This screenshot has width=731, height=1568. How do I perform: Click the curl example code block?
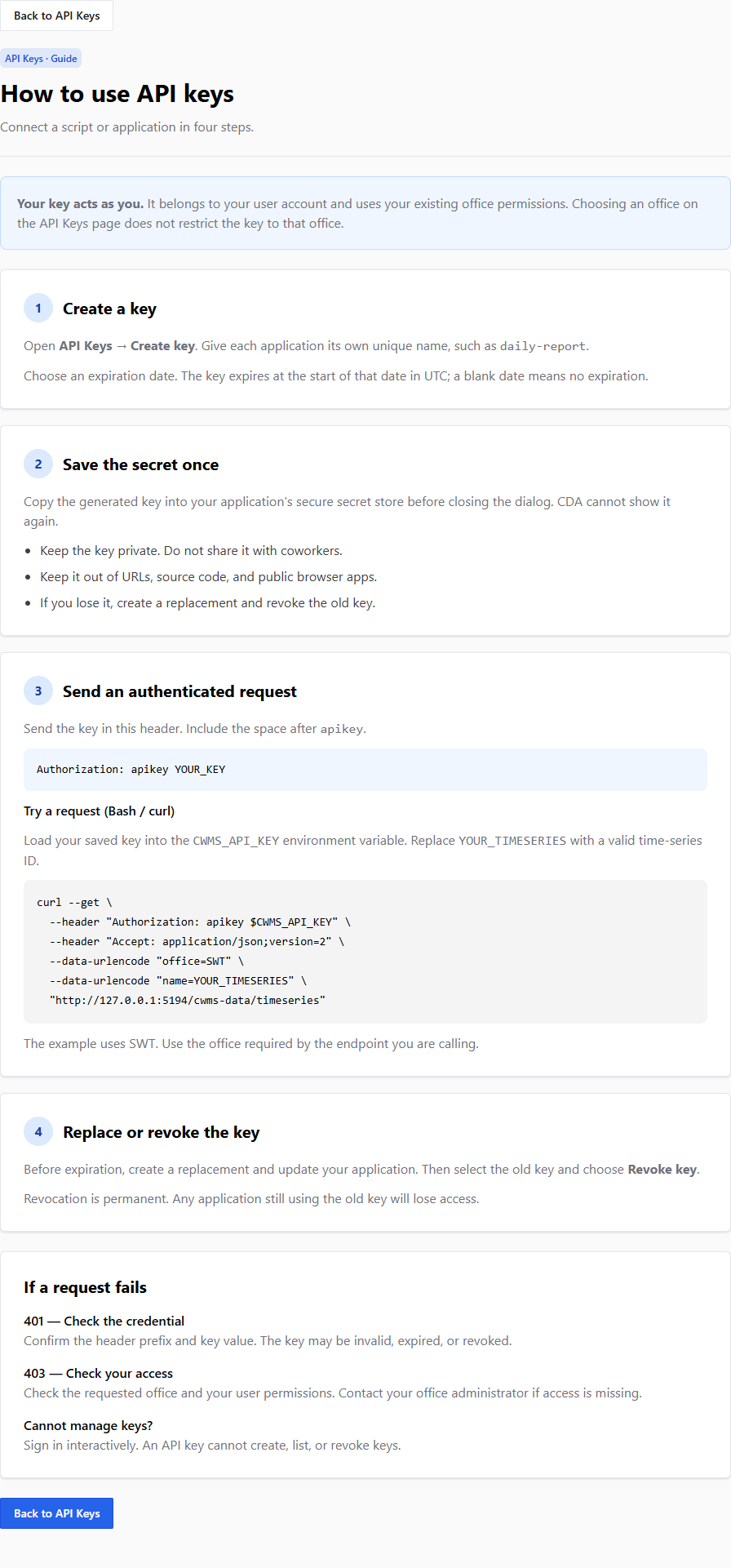pos(365,952)
